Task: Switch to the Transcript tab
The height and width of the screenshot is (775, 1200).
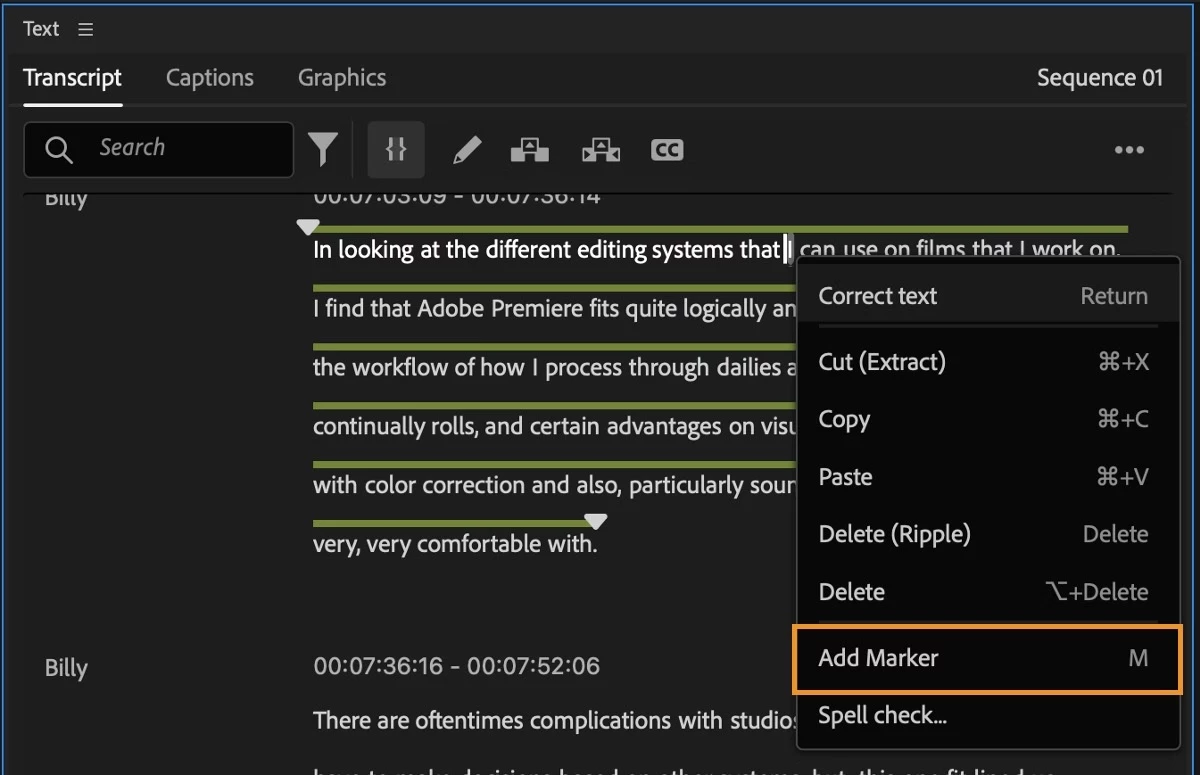Action: [72, 78]
